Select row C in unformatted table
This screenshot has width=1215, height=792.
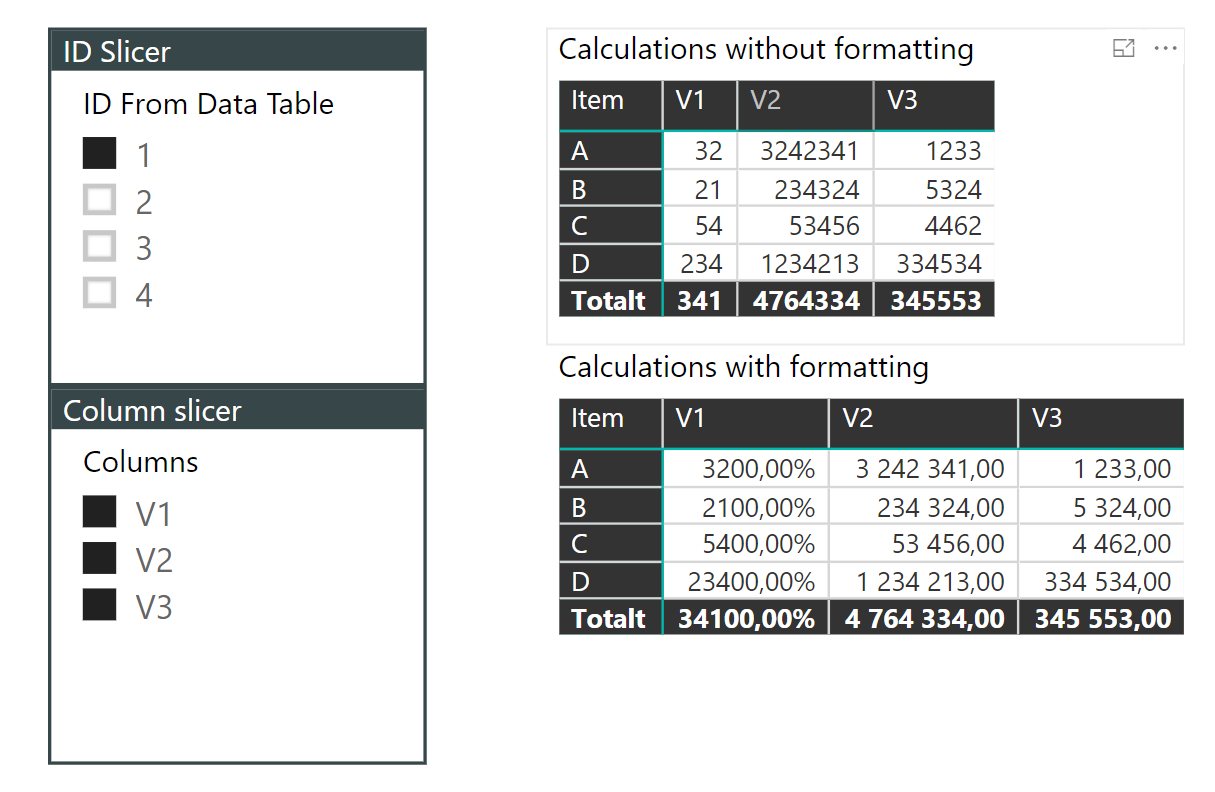pyautogui.click(x=610, y=226)
